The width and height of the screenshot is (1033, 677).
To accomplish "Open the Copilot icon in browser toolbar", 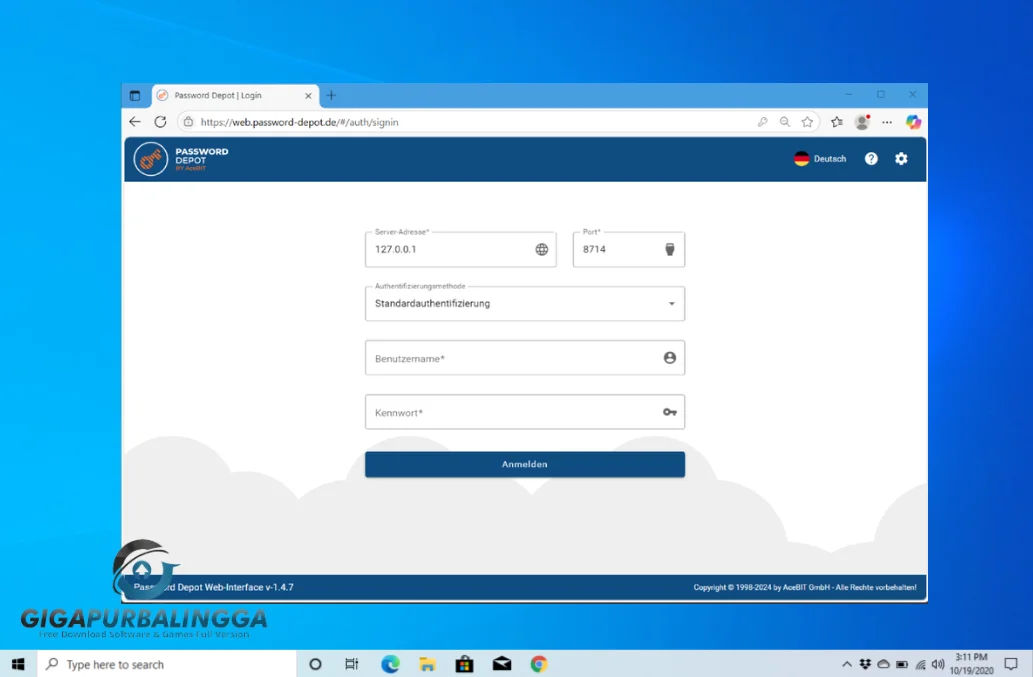I will pyautogui.click(x=913, y=122).
